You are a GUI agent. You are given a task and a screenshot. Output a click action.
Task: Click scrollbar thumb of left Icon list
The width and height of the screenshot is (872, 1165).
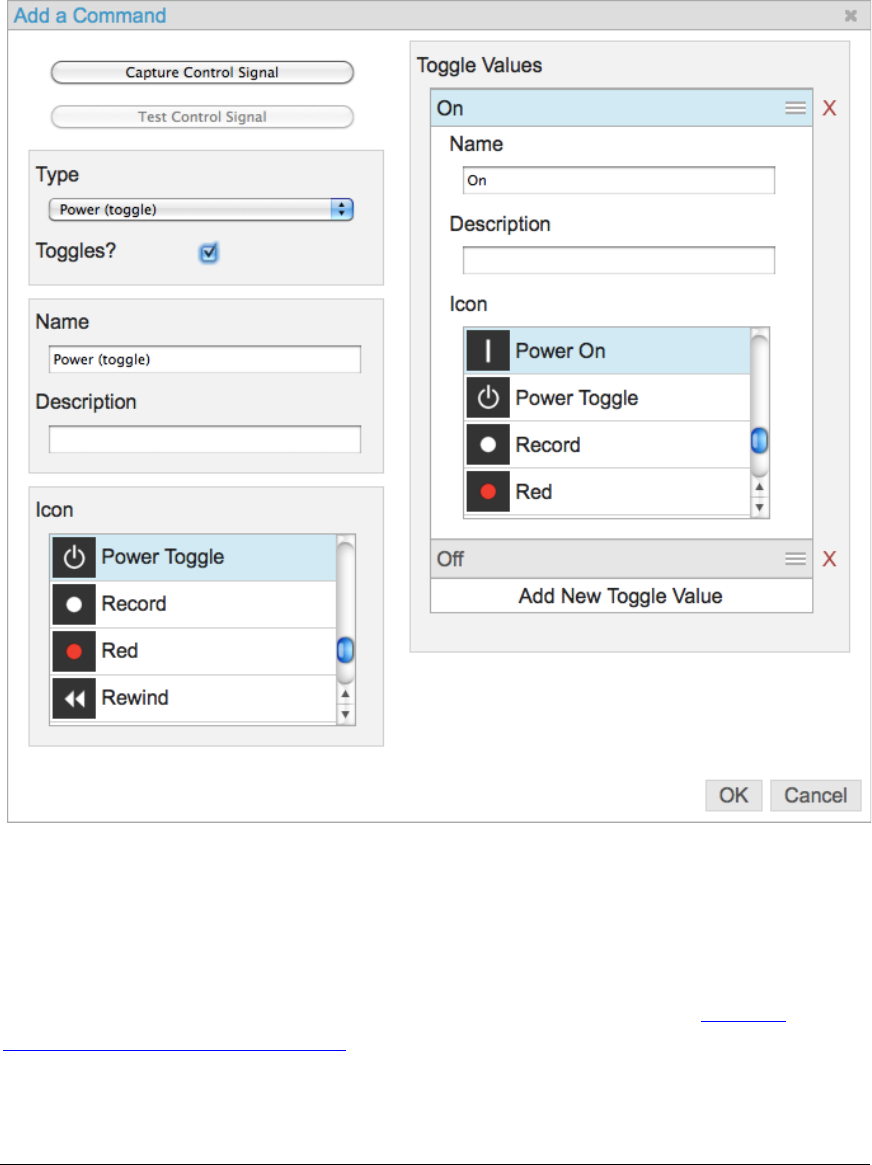click(x=345, y=650)
